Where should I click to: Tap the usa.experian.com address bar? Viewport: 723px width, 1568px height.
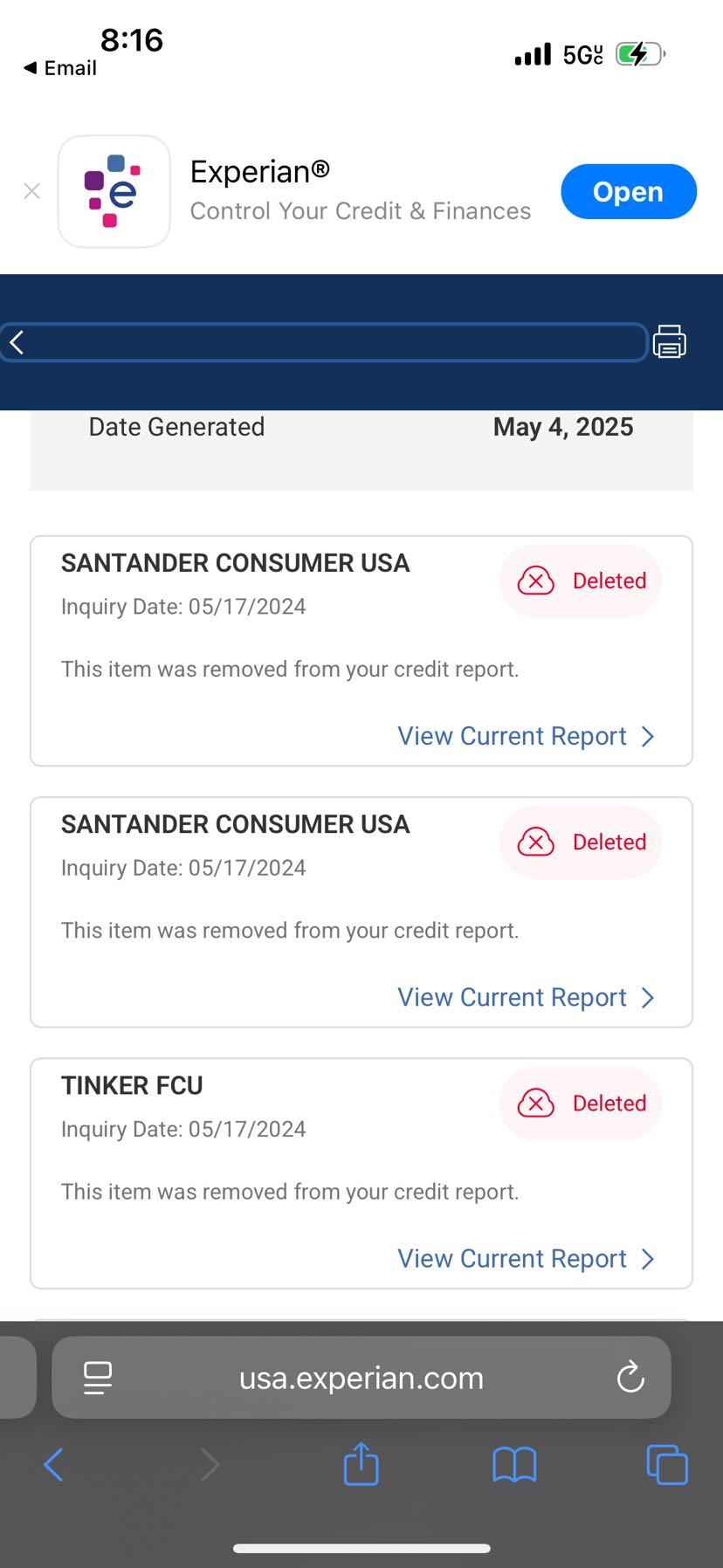(x=361, y=1378)
